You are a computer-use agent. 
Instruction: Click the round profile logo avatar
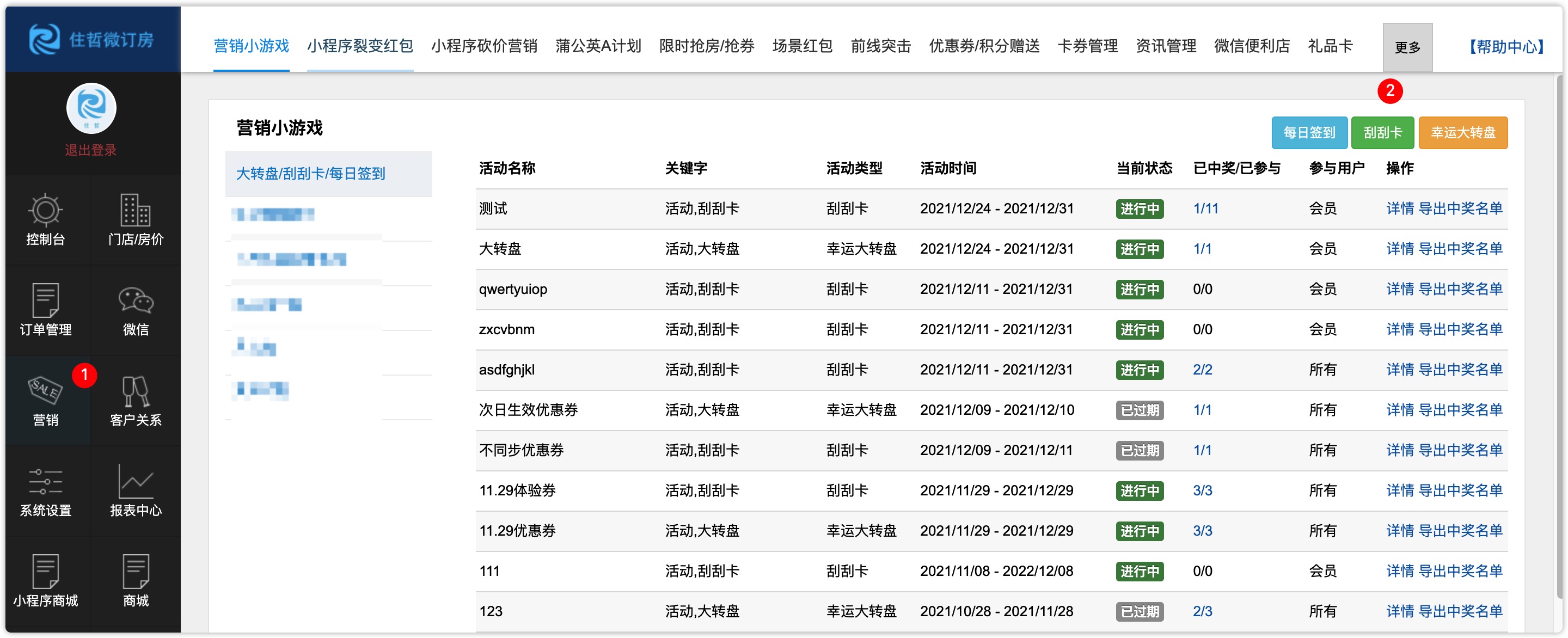click(91, 108)
